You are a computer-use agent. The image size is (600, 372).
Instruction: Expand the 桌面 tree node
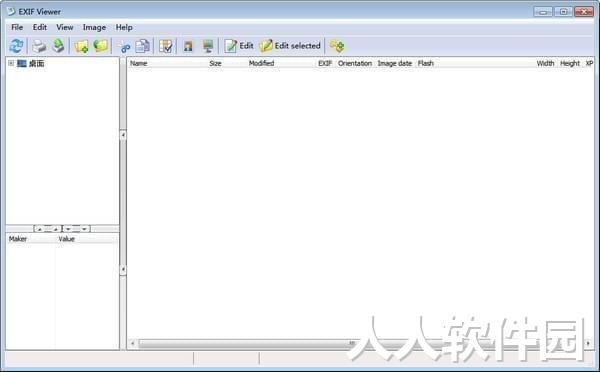(x=11, y=63)
